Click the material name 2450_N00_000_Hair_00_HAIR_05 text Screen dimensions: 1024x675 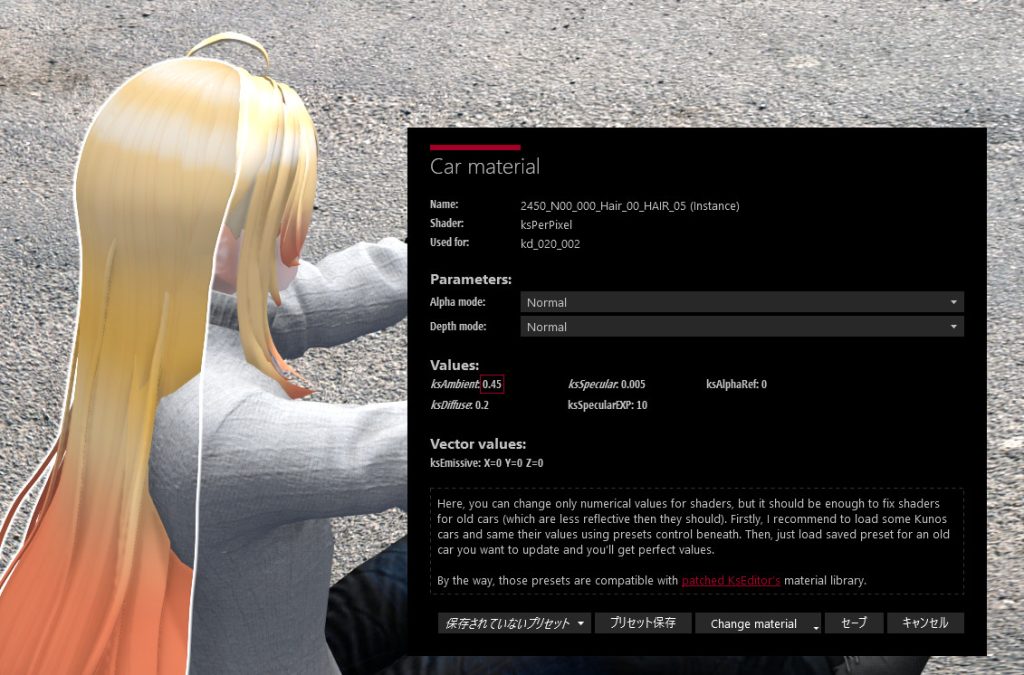click(629, 206)
